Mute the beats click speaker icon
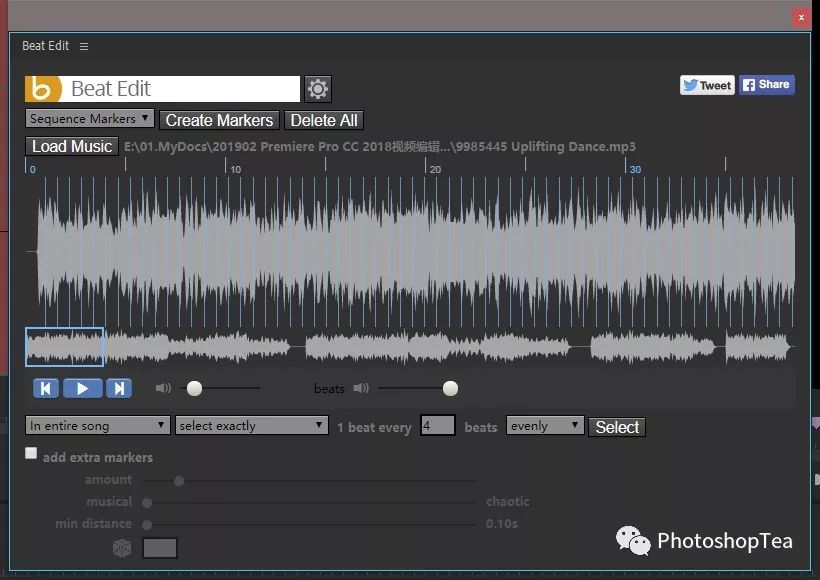The image size is (820, 580). pyautogui.click(x=361, y=388)
